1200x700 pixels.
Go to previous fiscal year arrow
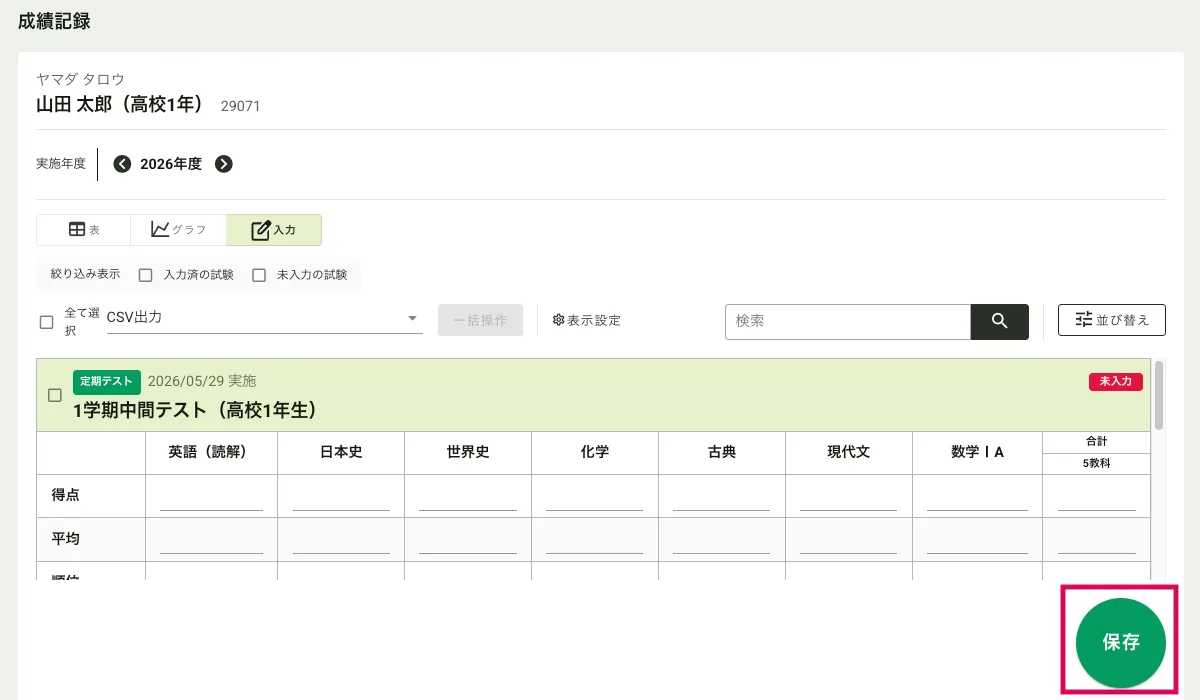122,164
